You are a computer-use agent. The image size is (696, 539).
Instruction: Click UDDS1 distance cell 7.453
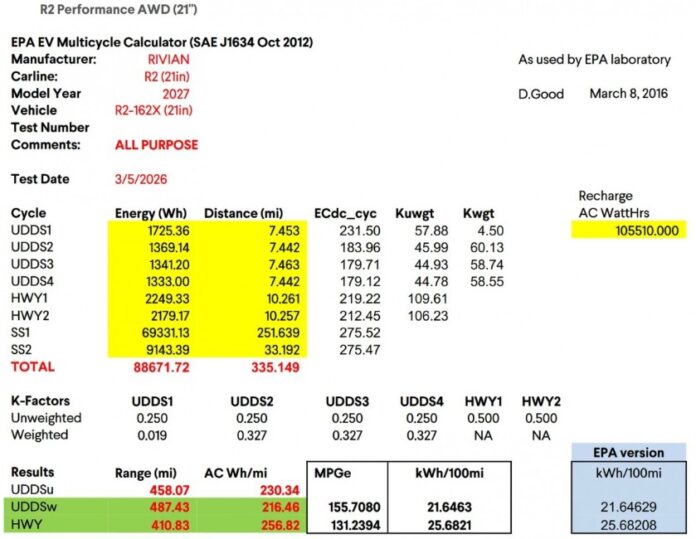coord(284,231)
